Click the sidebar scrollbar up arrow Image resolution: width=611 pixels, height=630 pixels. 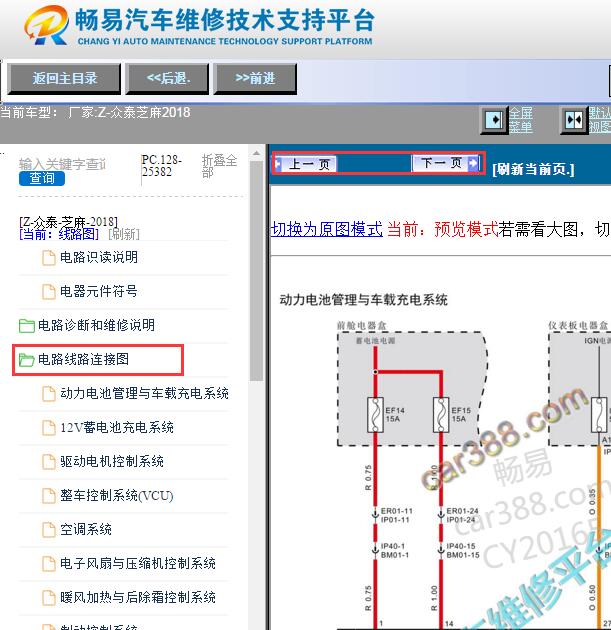tap(256, 153)
